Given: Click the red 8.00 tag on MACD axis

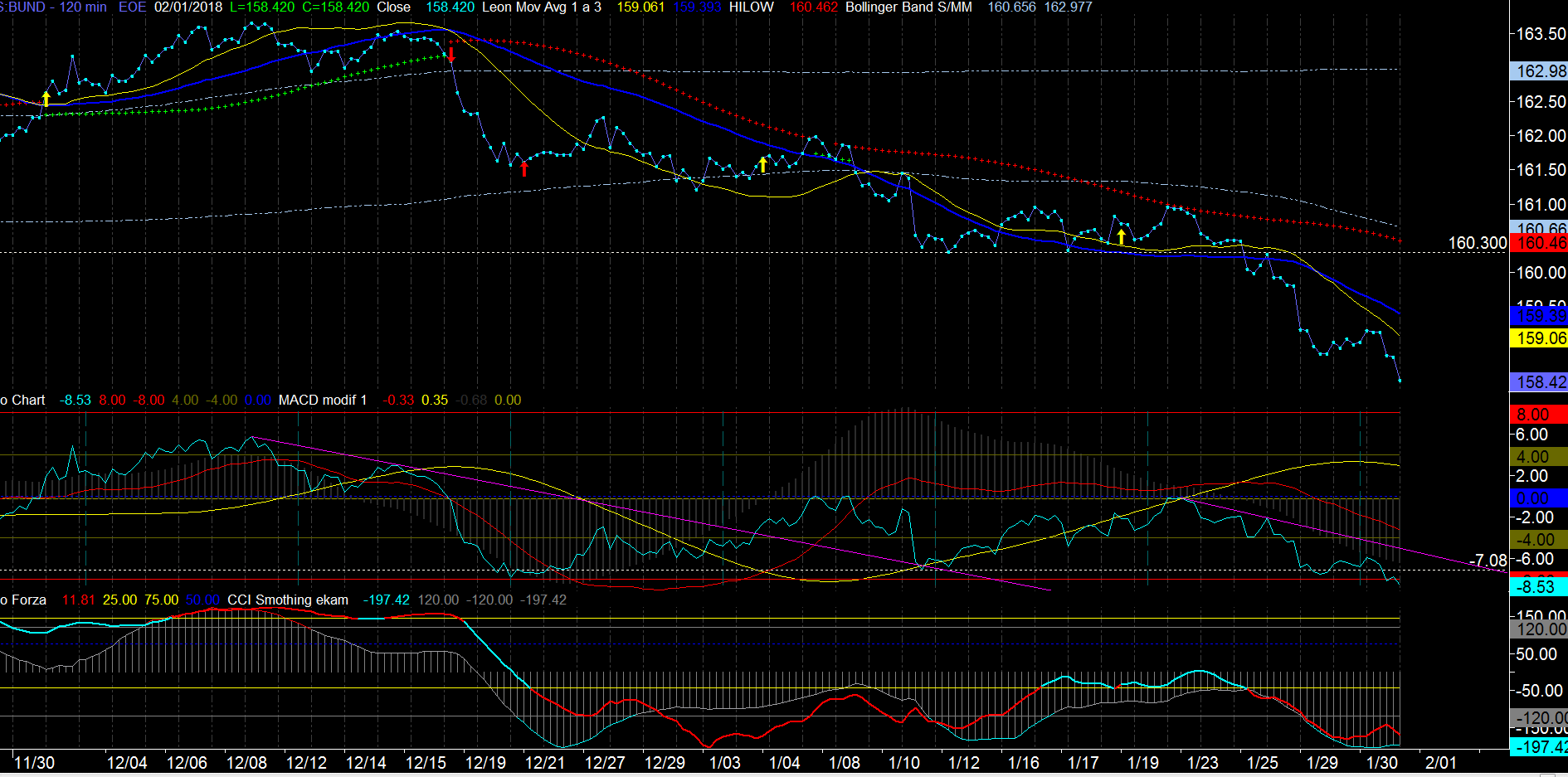Looking at the screenshot, I should pos(1539,414).
